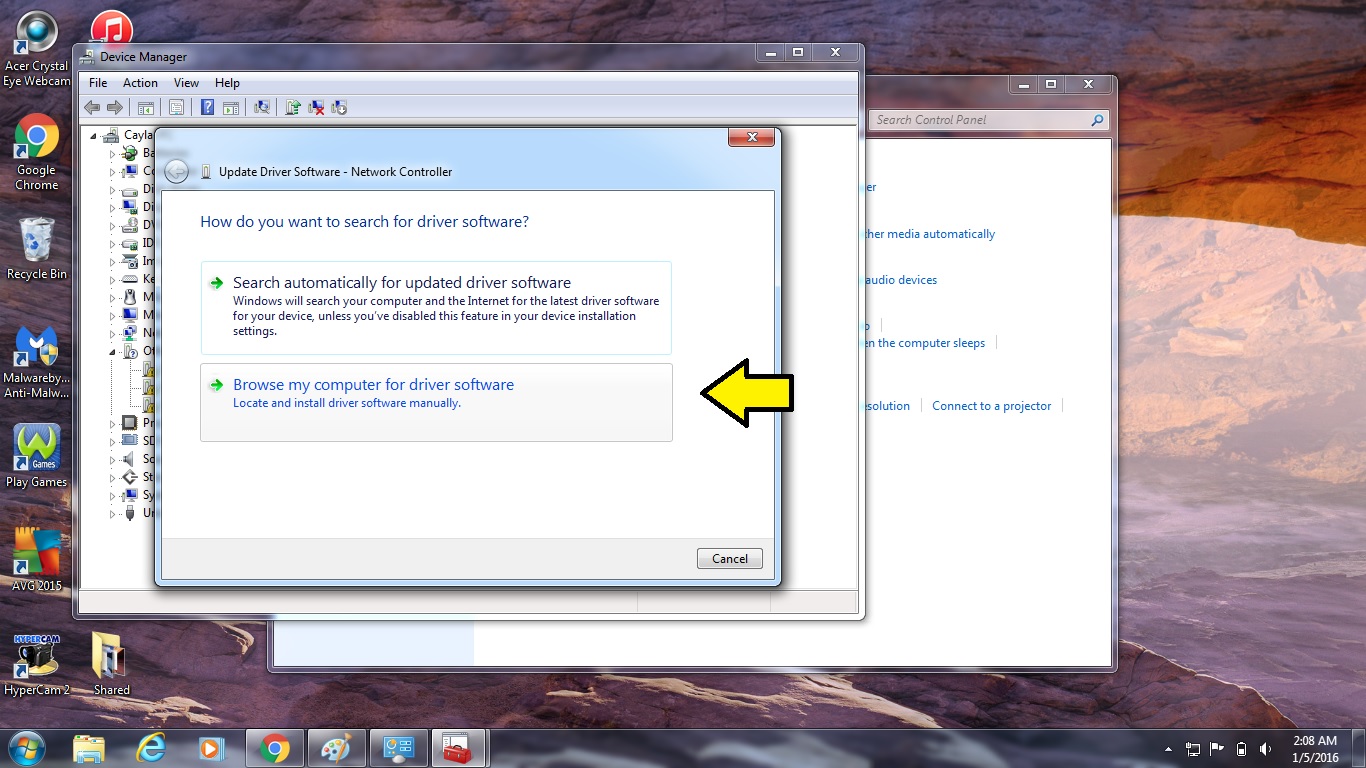Image resolution: width=1366 pixels, height=768 pixels.
Task: Select the Recycle Bin desktop icon
Action: coord(37,249)
